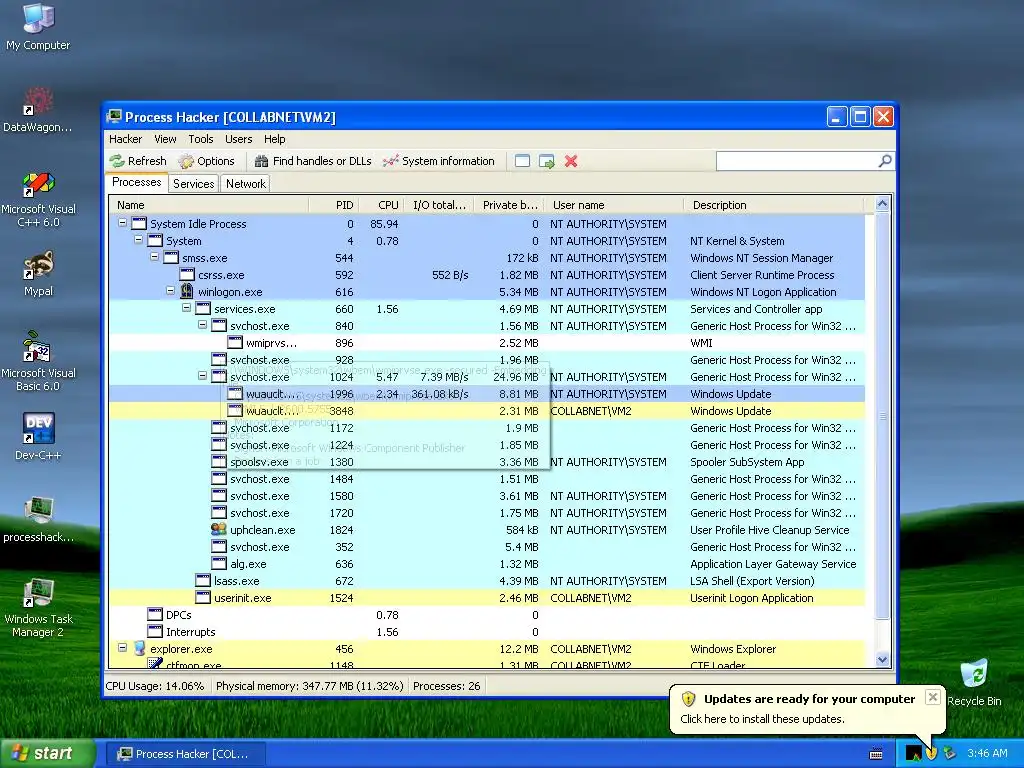Click the Physical memory status bar entry

pos(310,686)
